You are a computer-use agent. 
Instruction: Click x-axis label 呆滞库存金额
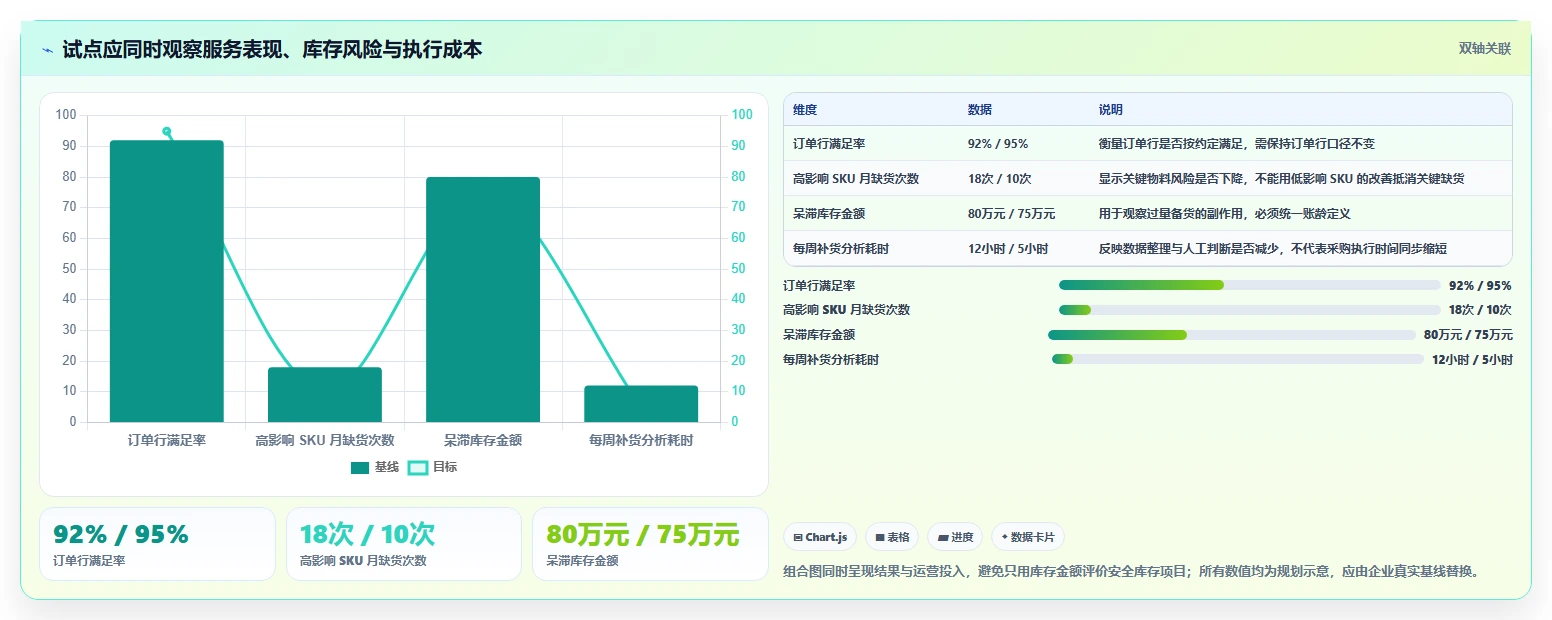tap(483, 440)
